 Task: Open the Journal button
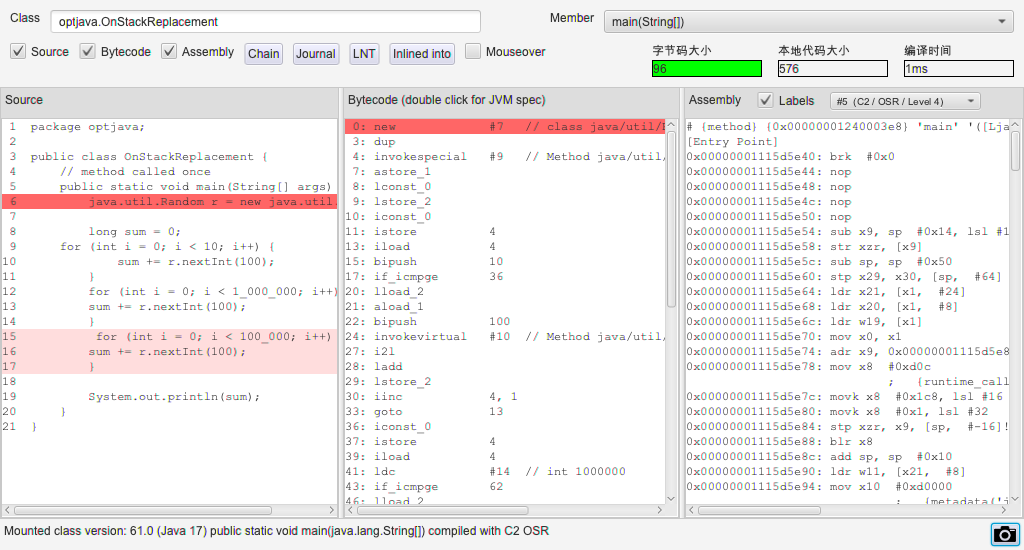315,54
